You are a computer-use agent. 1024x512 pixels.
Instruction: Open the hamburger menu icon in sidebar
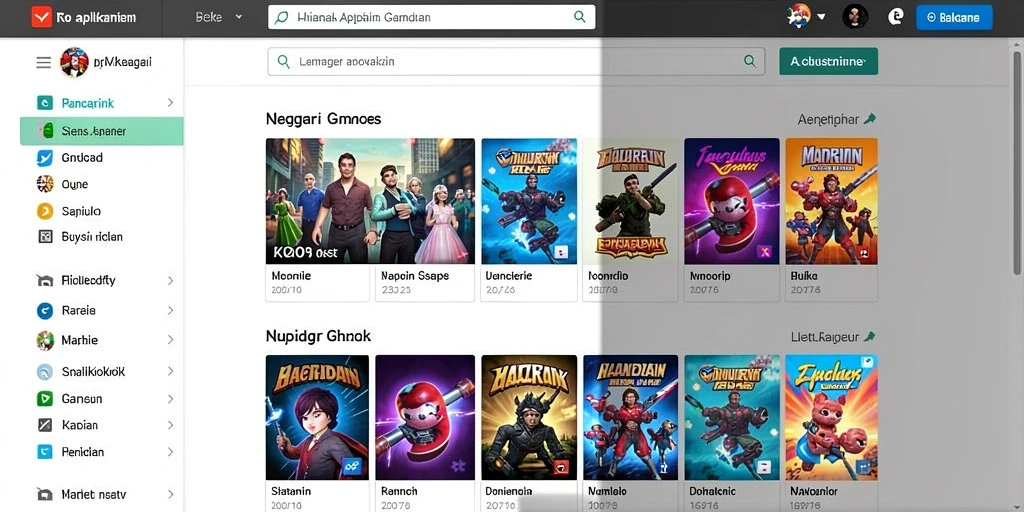point(44,62)
